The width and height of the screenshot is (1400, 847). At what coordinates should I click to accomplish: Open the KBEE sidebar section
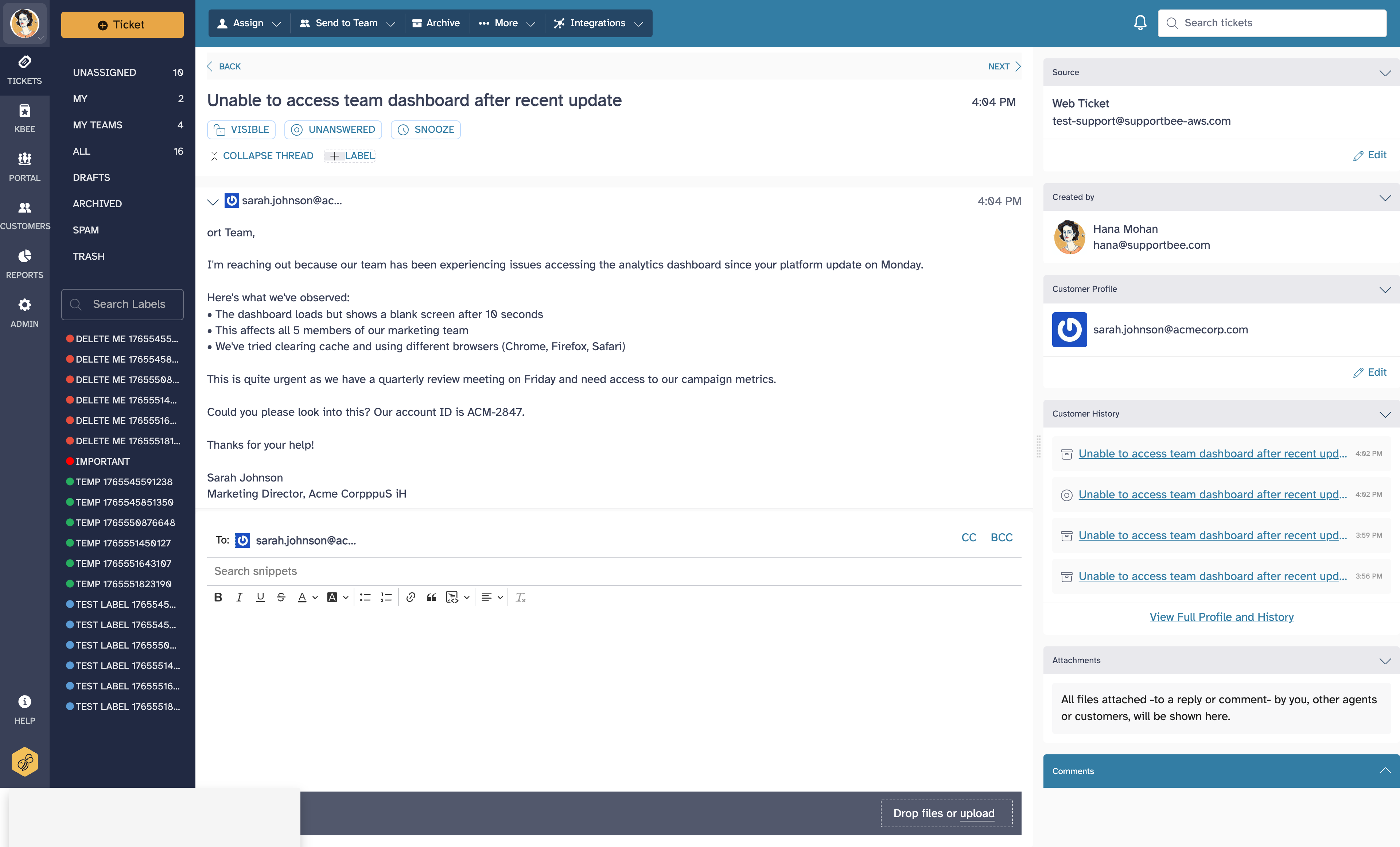[24, 118]
